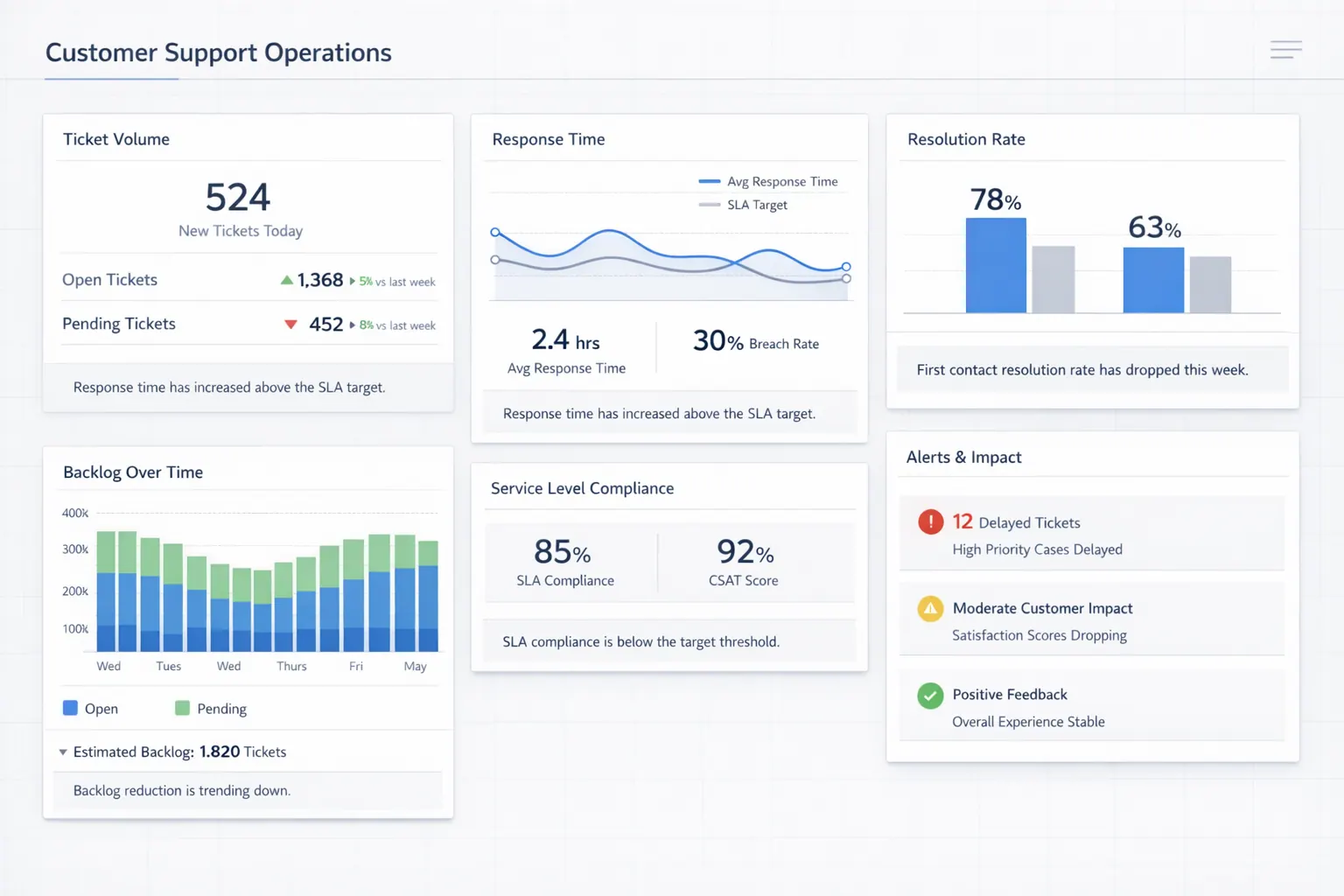
Task: Click the green up arrow beside Open Tickets
Action: (x=286, y=279)
